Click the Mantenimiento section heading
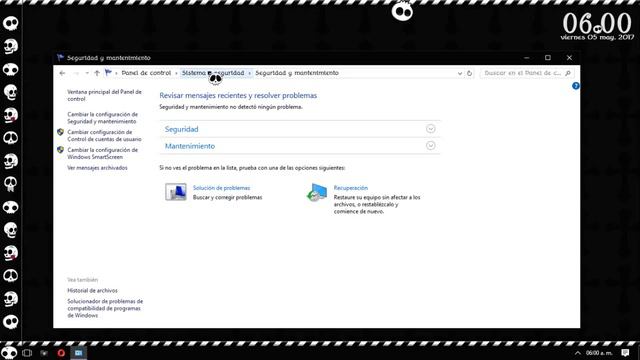The height and width of the screenshot is (360, 640). (190, 146)
